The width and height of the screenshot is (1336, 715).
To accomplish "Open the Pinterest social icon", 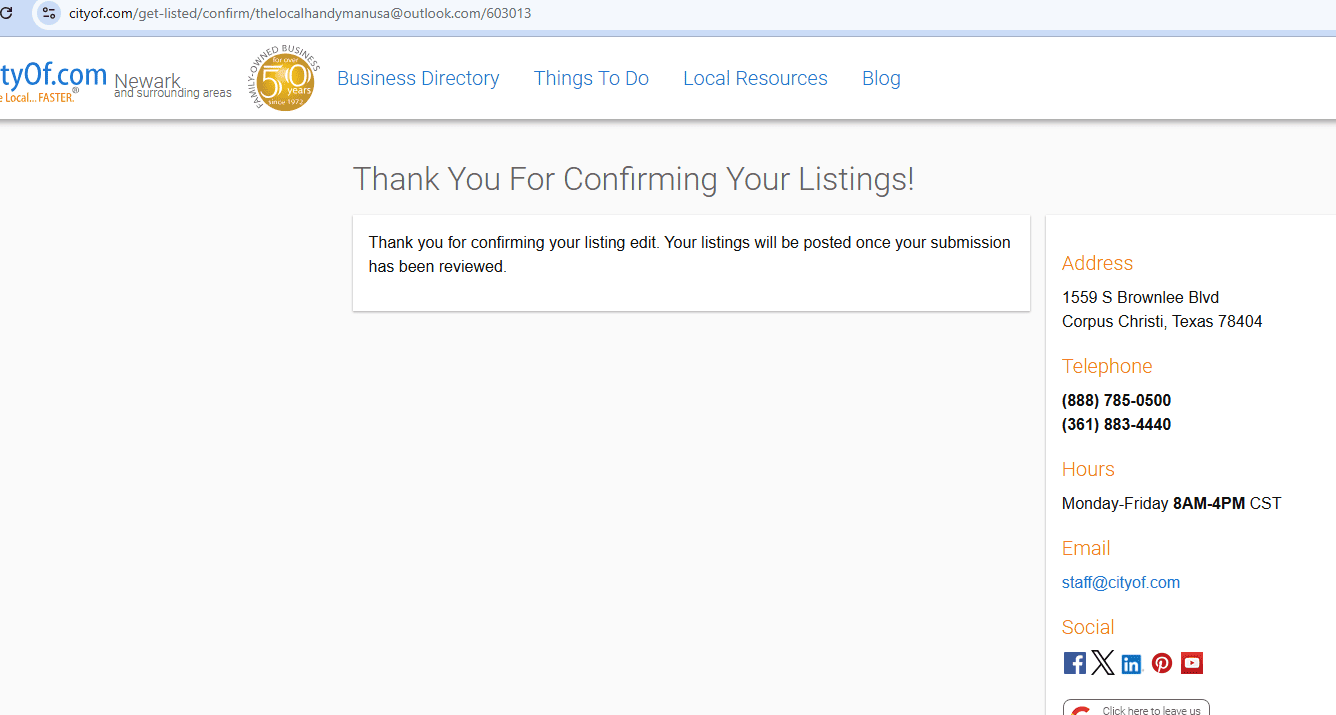I will [x=1162, y=663].
